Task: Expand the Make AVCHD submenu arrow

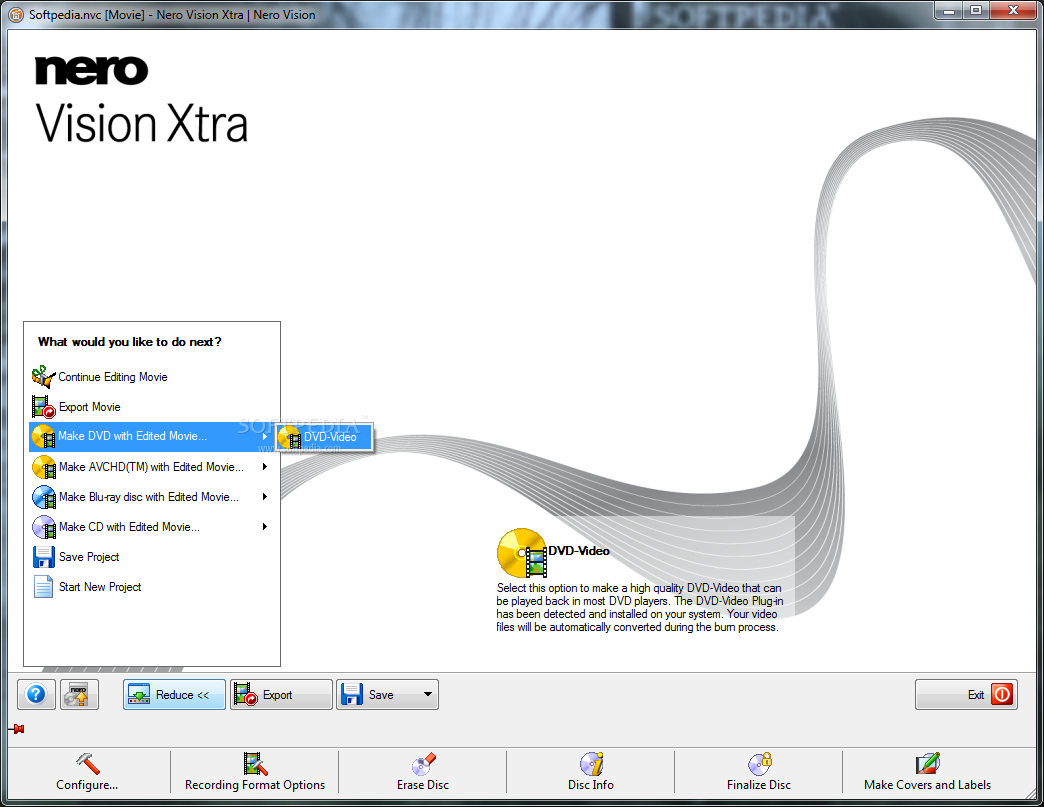Action: coord(265,467)
